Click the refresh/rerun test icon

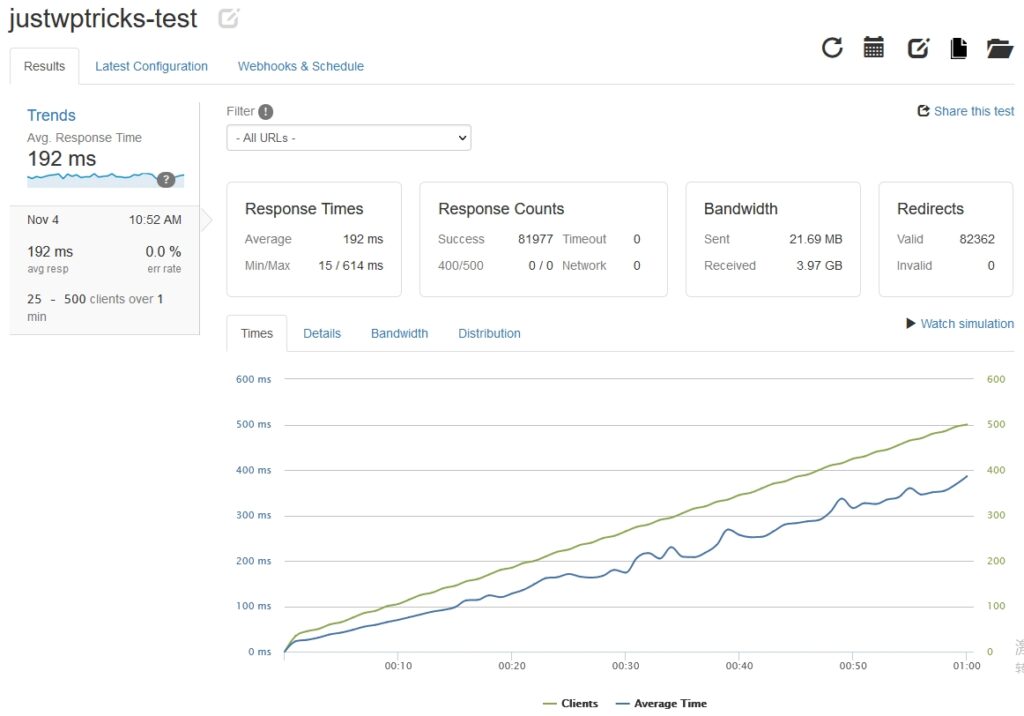[832, 48]
